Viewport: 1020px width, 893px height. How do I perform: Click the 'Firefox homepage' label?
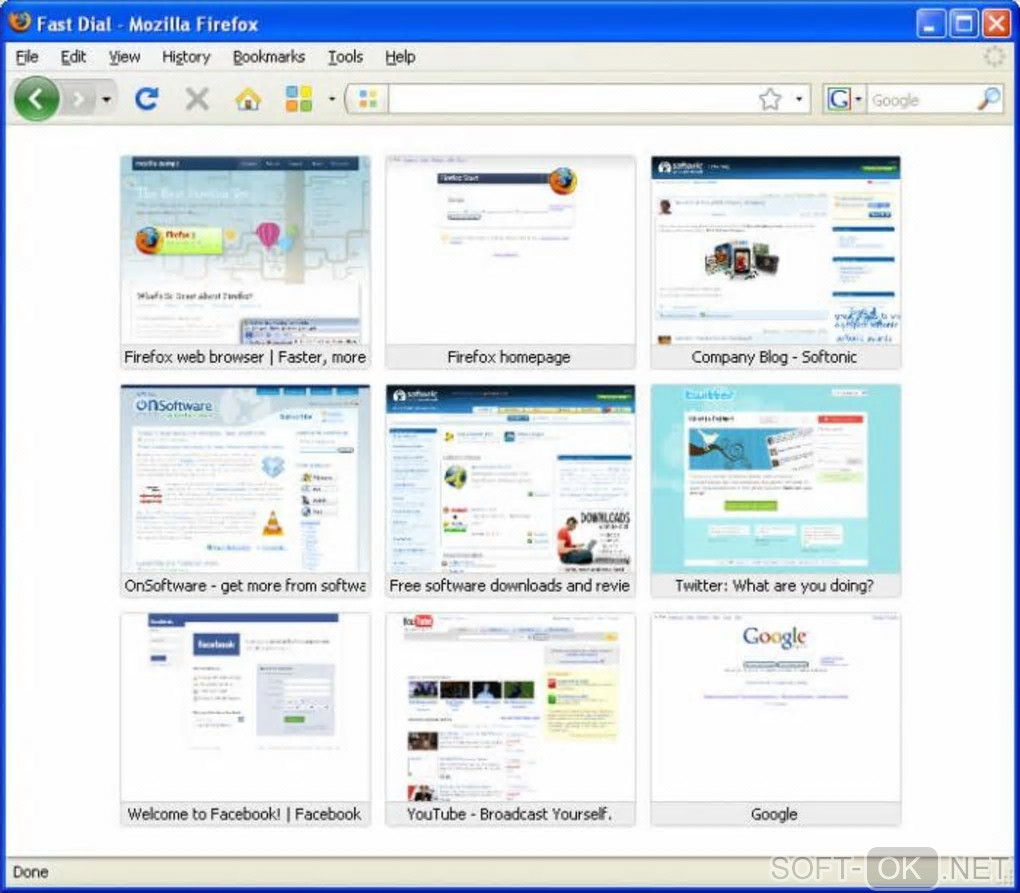coord(509,357)
